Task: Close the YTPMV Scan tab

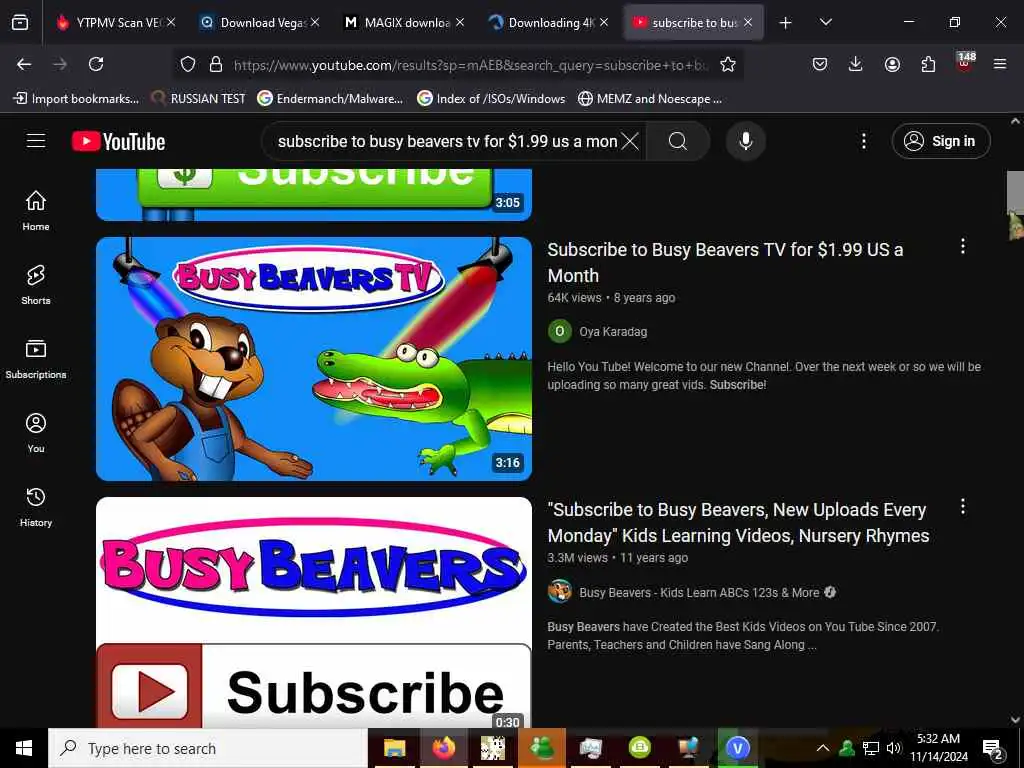Action: (x=170, y=22)
